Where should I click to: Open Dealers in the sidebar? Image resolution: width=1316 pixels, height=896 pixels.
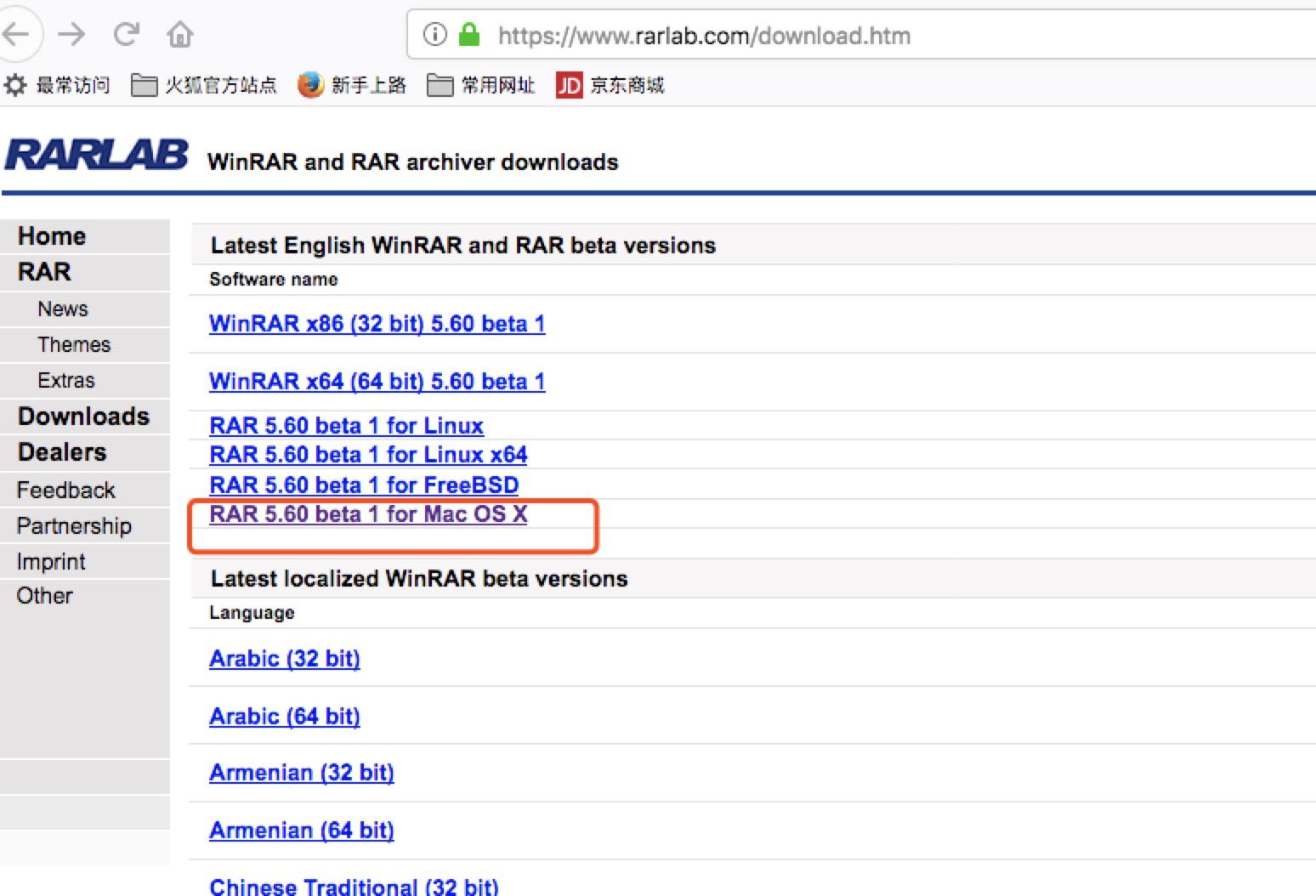[x=62, y=452]
